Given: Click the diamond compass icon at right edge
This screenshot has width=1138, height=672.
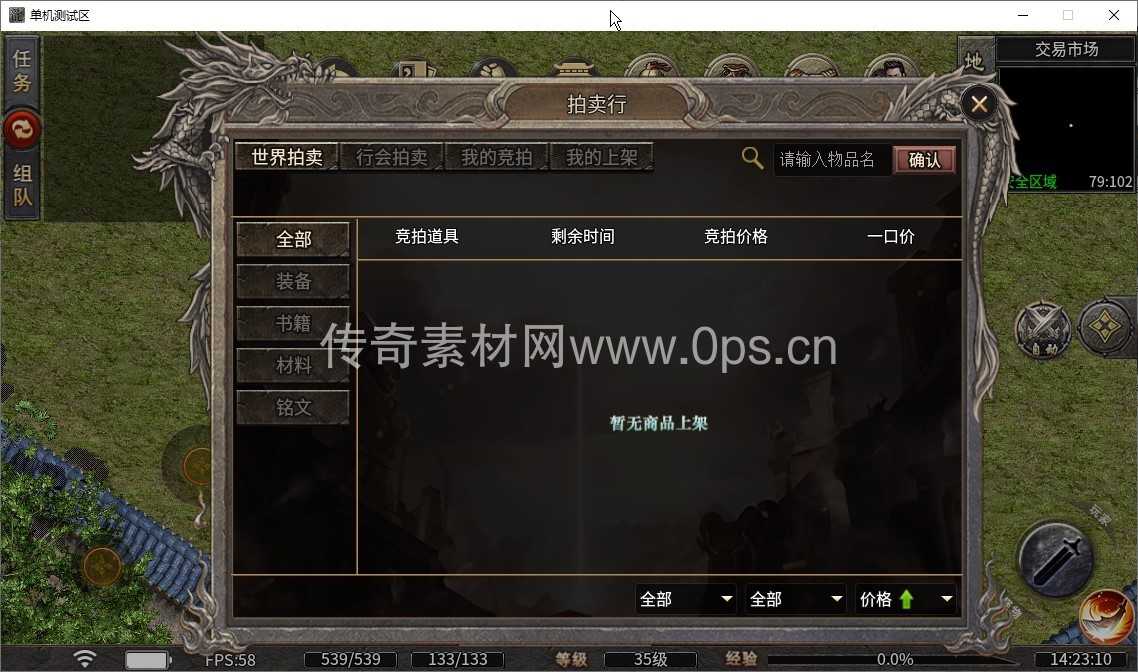Looking at the screenshot, I should 1105,327.
